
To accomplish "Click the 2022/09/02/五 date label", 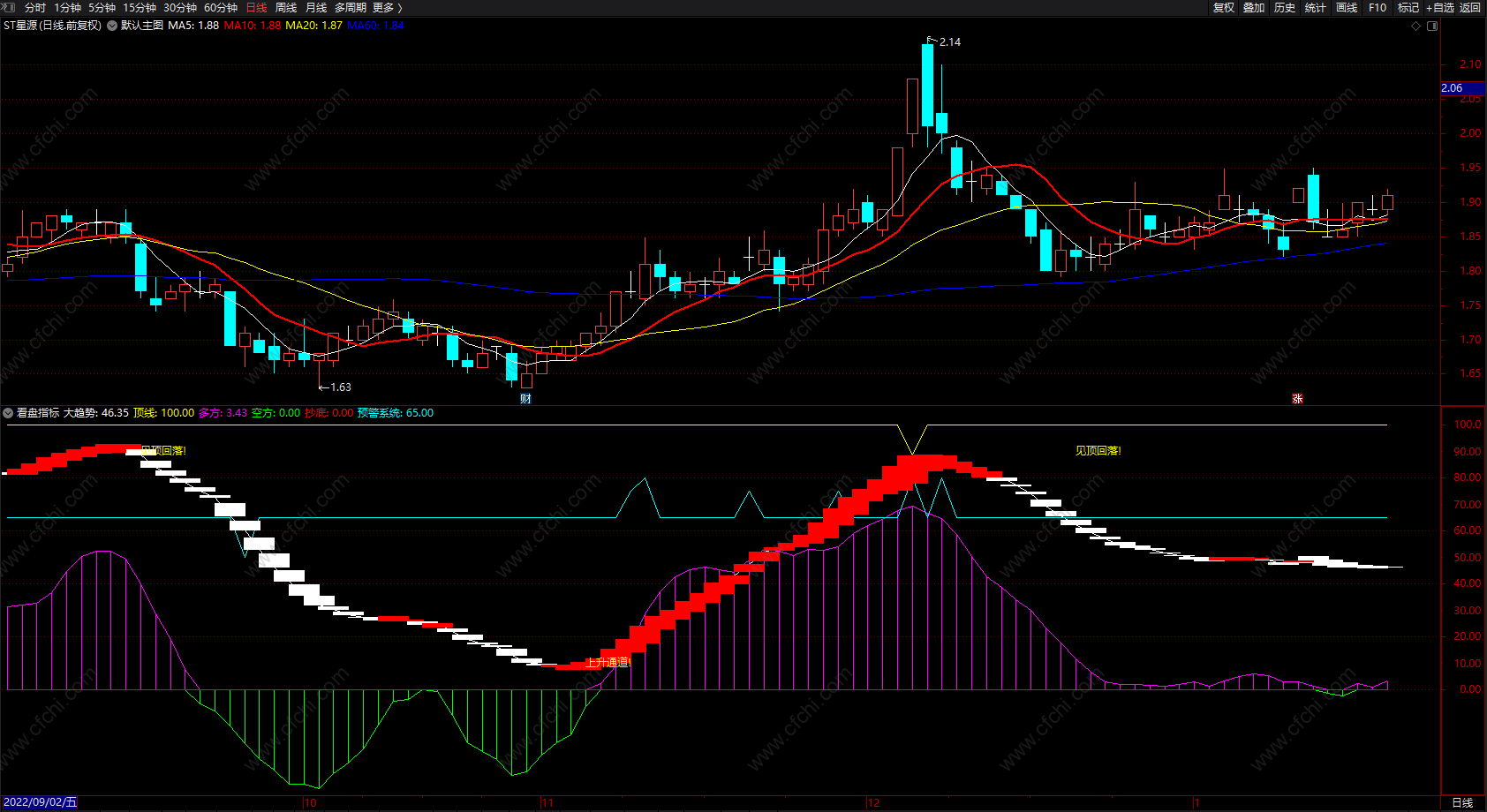I will click(x=40, y=803).
